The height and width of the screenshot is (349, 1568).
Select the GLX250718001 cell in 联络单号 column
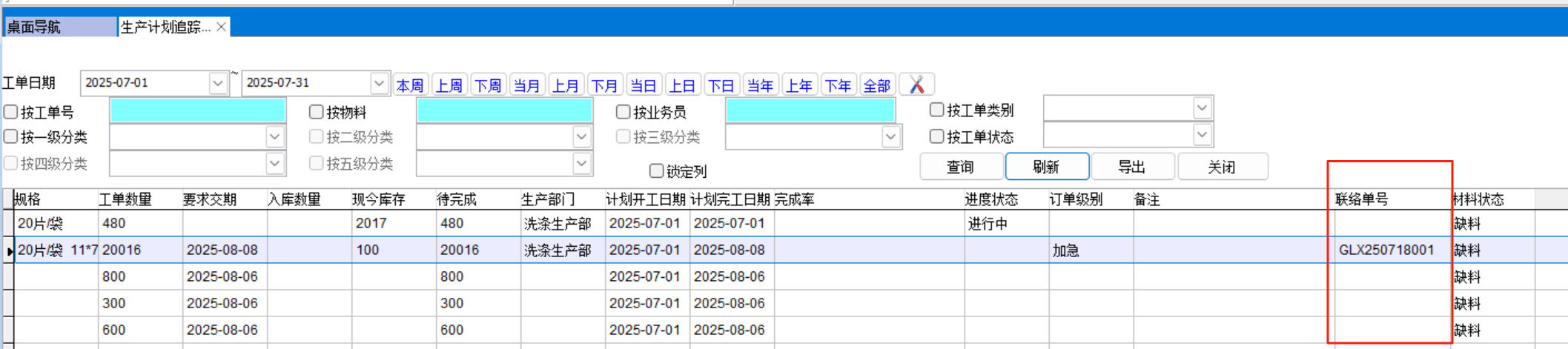pyautogui.click(x=1386, y=250)
